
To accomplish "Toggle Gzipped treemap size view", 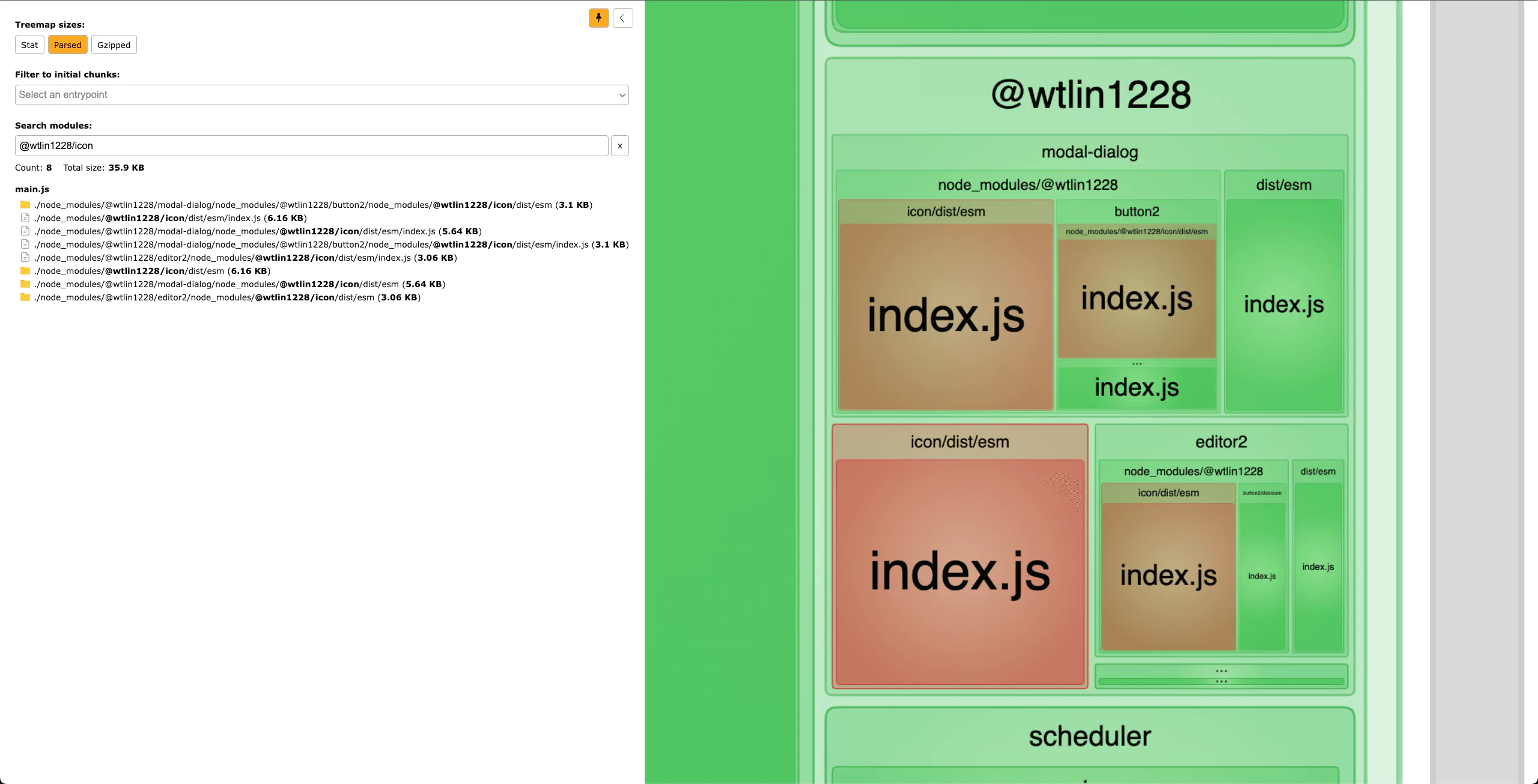I will click(x=114, y=45).
